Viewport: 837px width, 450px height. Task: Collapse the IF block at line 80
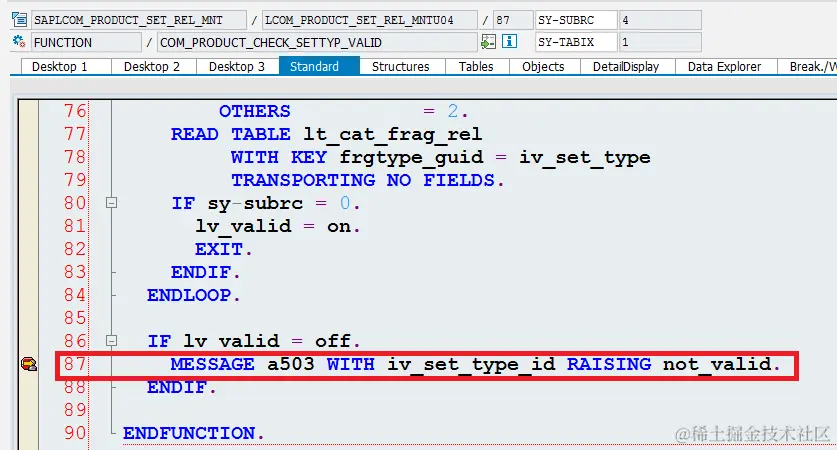(x=111, y=203)
